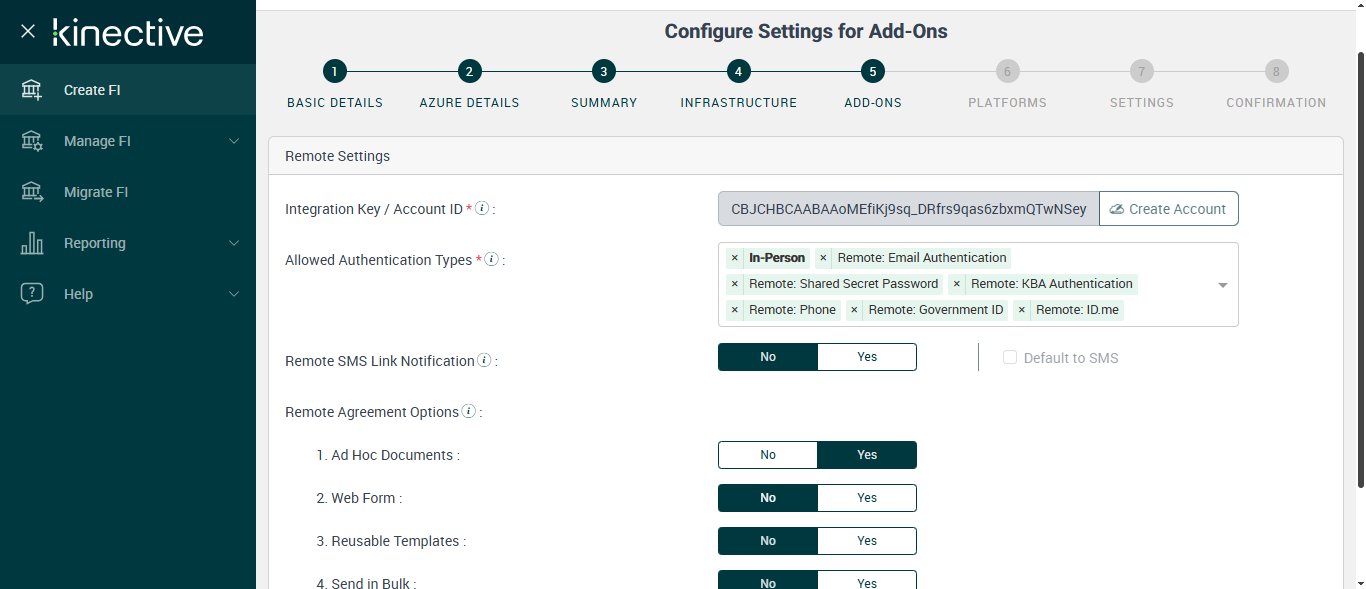Close the sidebar with the X icon
1366x589 pixels.
tap(28, 32)
